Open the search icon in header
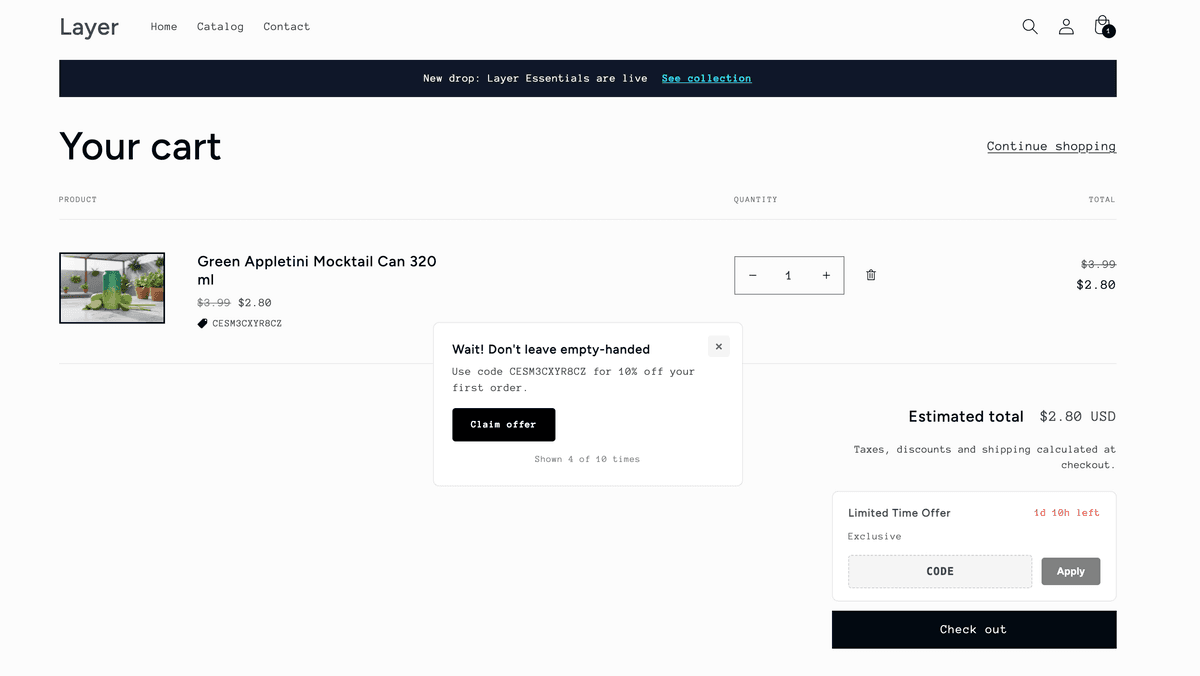The width and height of the screenshot is (1200, 676). click(x=1029, y=27)
